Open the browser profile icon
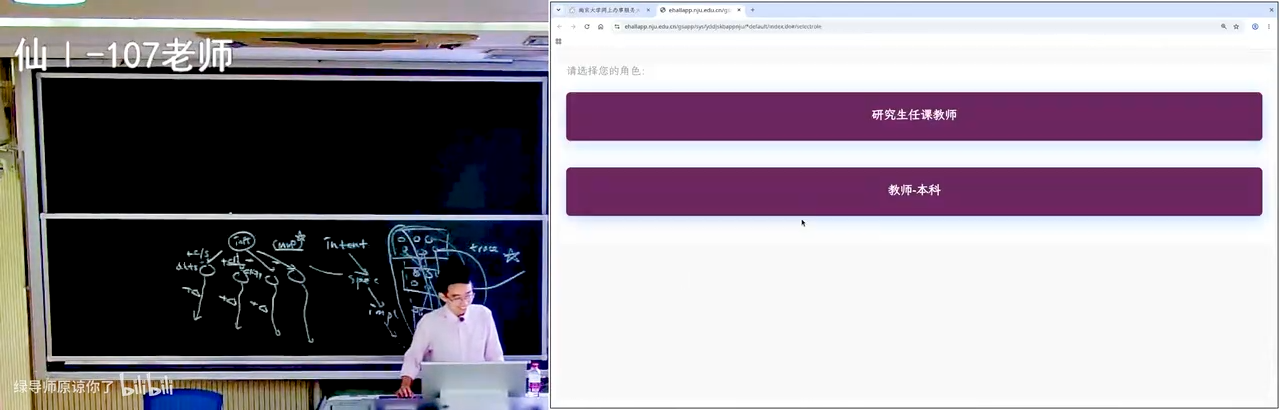 coord(1255,27)
